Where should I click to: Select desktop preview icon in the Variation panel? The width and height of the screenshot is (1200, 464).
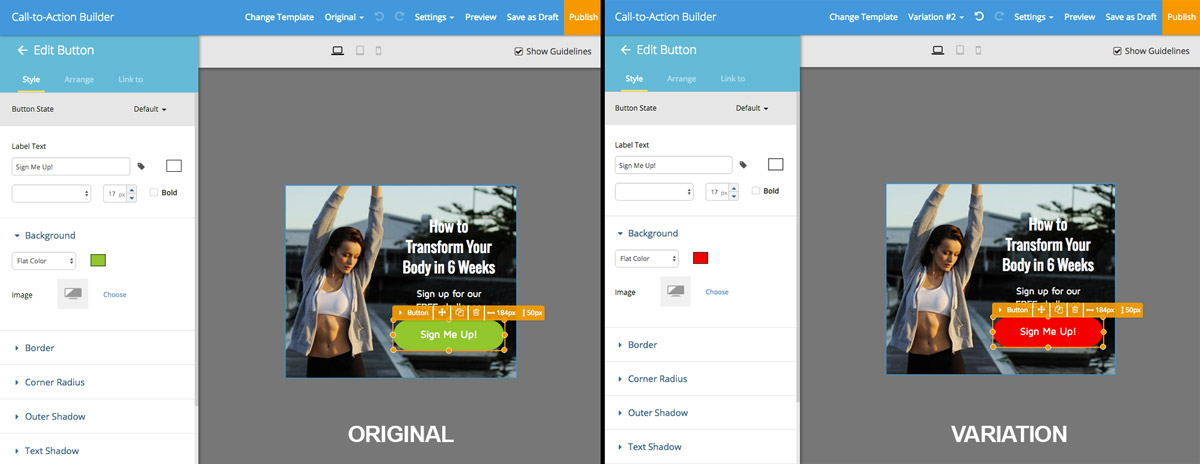click(x=936, y=50)
